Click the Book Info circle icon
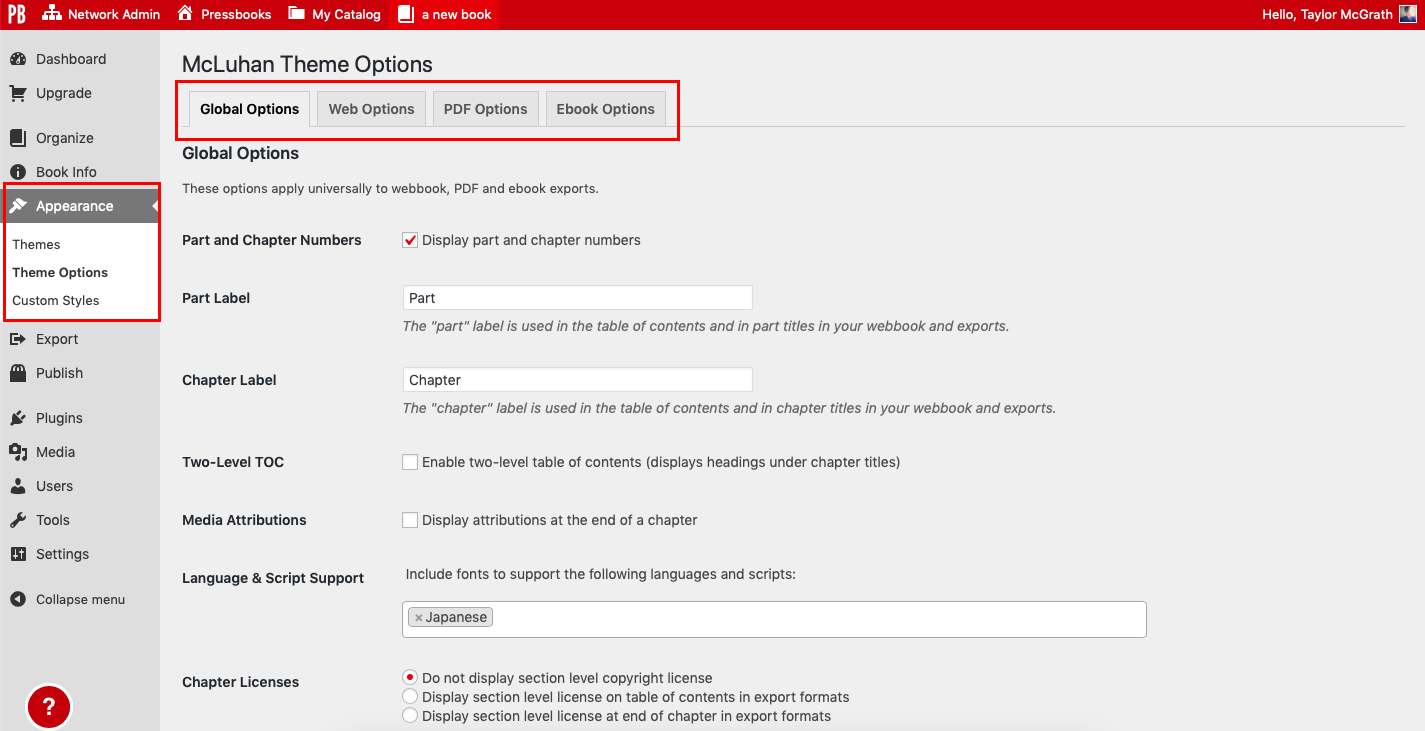Image resolution: width=1425 pixels, height=731 pixels. click(x=18, y=172)
